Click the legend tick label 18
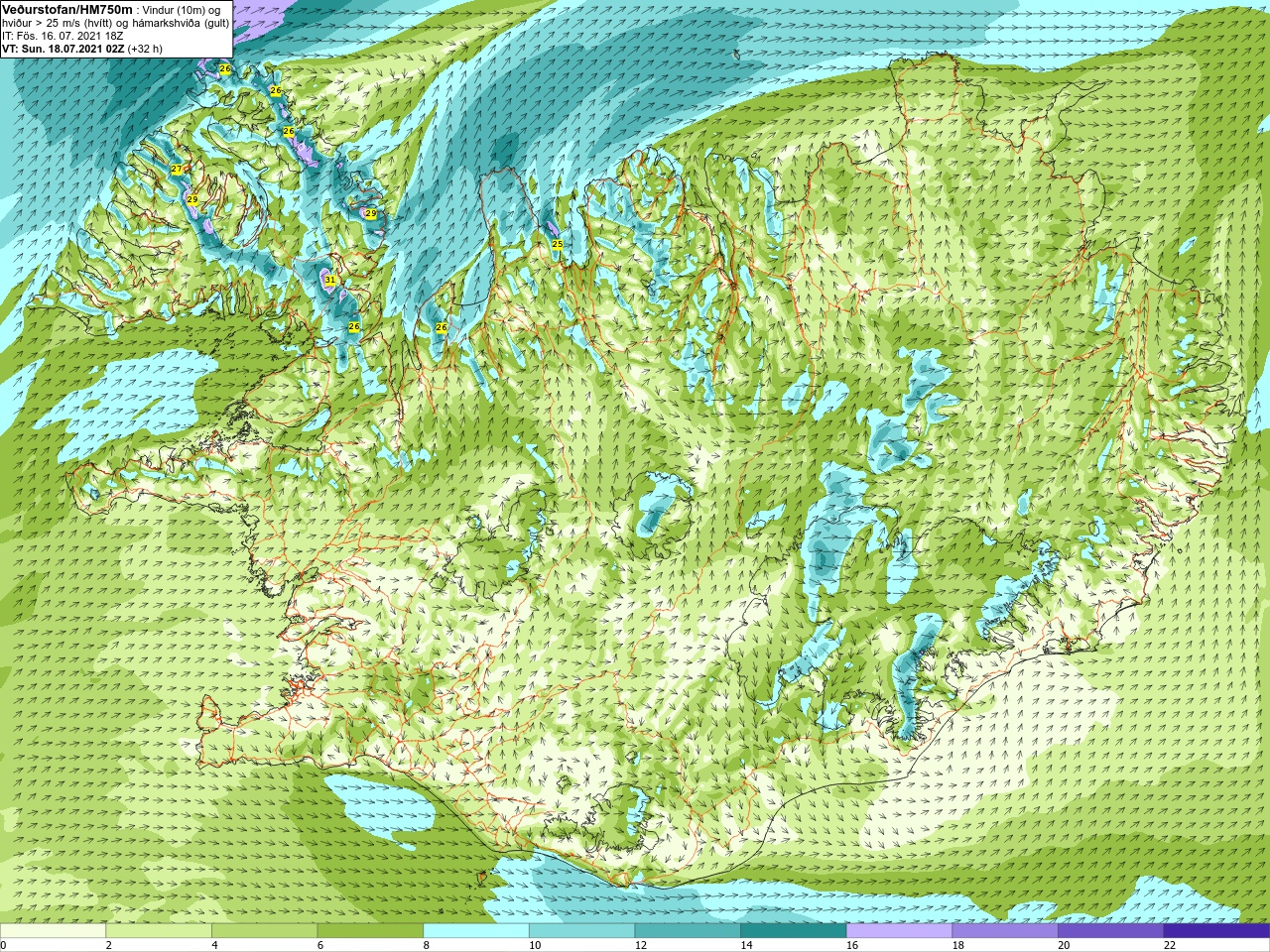 (x=958, y=945)
